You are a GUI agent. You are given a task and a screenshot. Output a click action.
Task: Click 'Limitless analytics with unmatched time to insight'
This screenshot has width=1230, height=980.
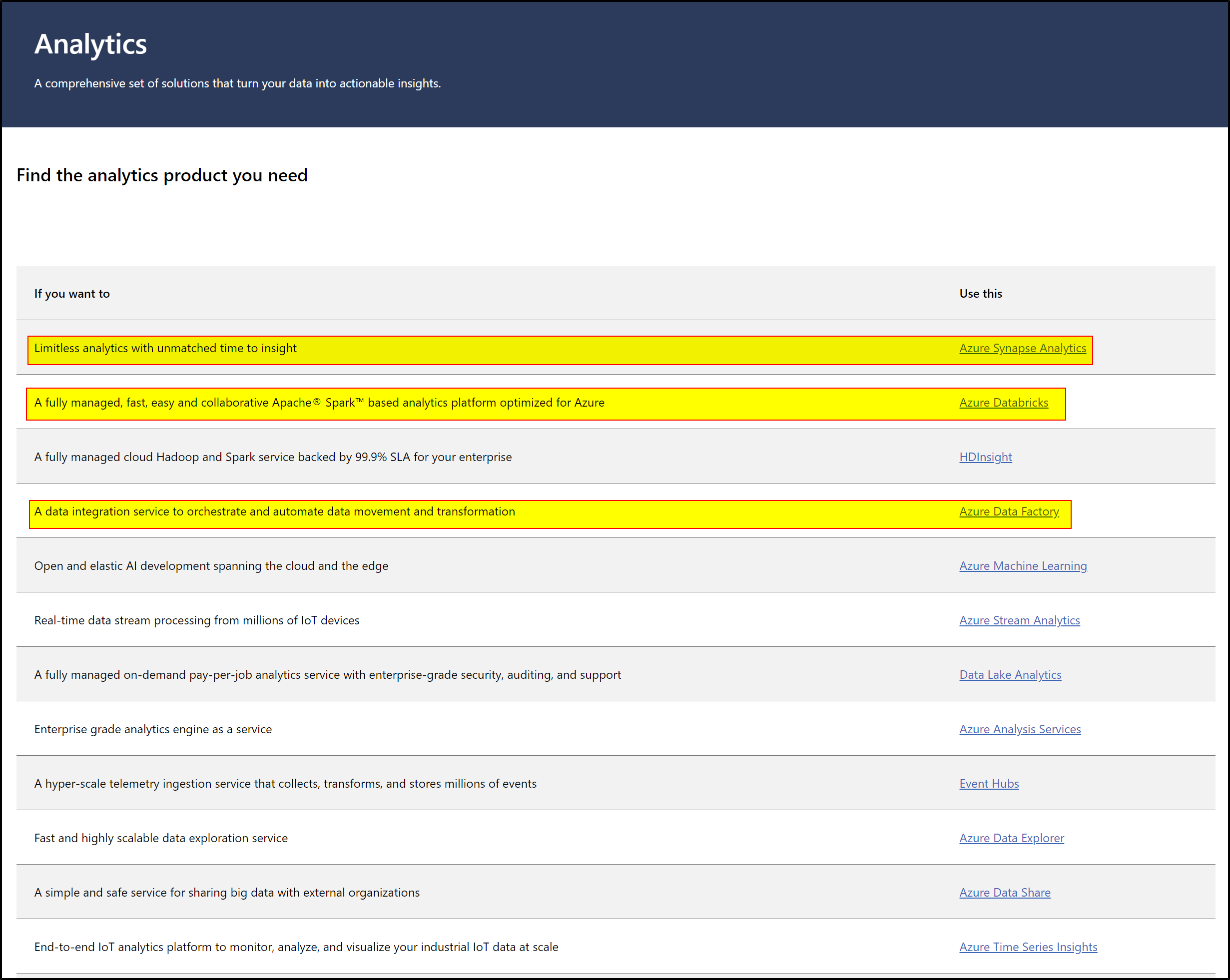pyautogui.click(x=165, y=348)
